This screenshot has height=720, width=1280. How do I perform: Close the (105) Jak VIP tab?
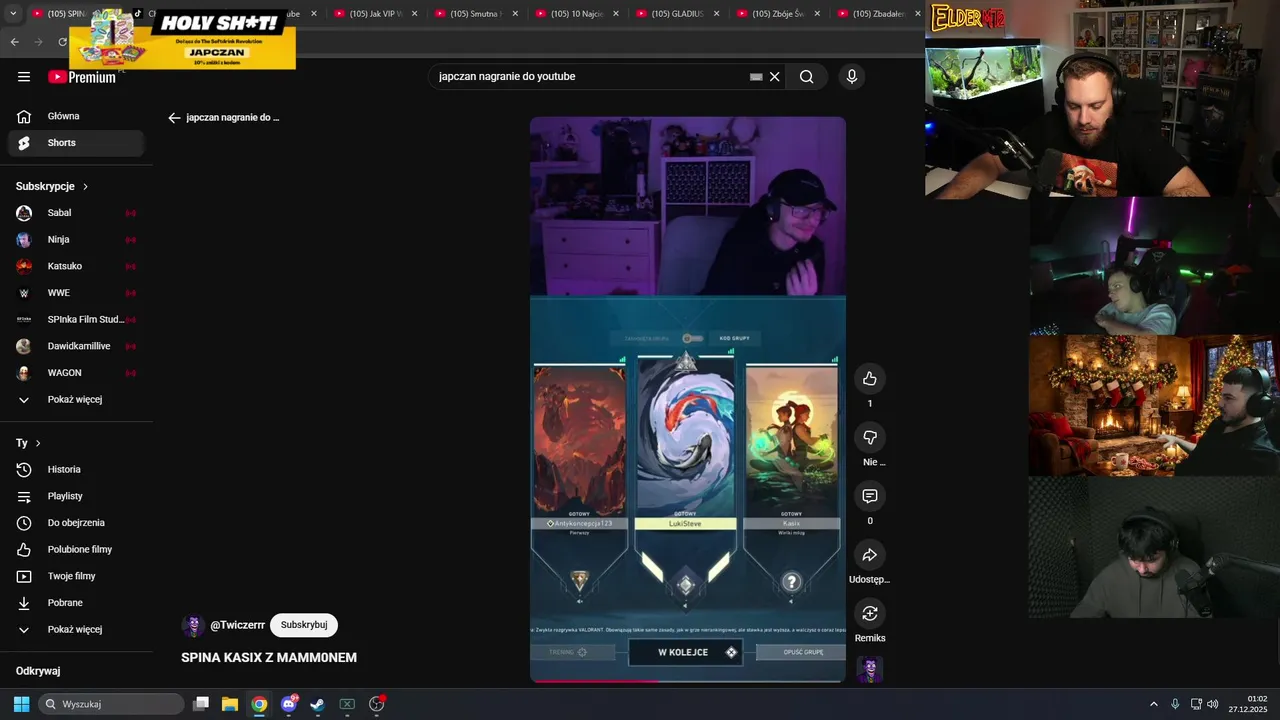tap(414, 14)
